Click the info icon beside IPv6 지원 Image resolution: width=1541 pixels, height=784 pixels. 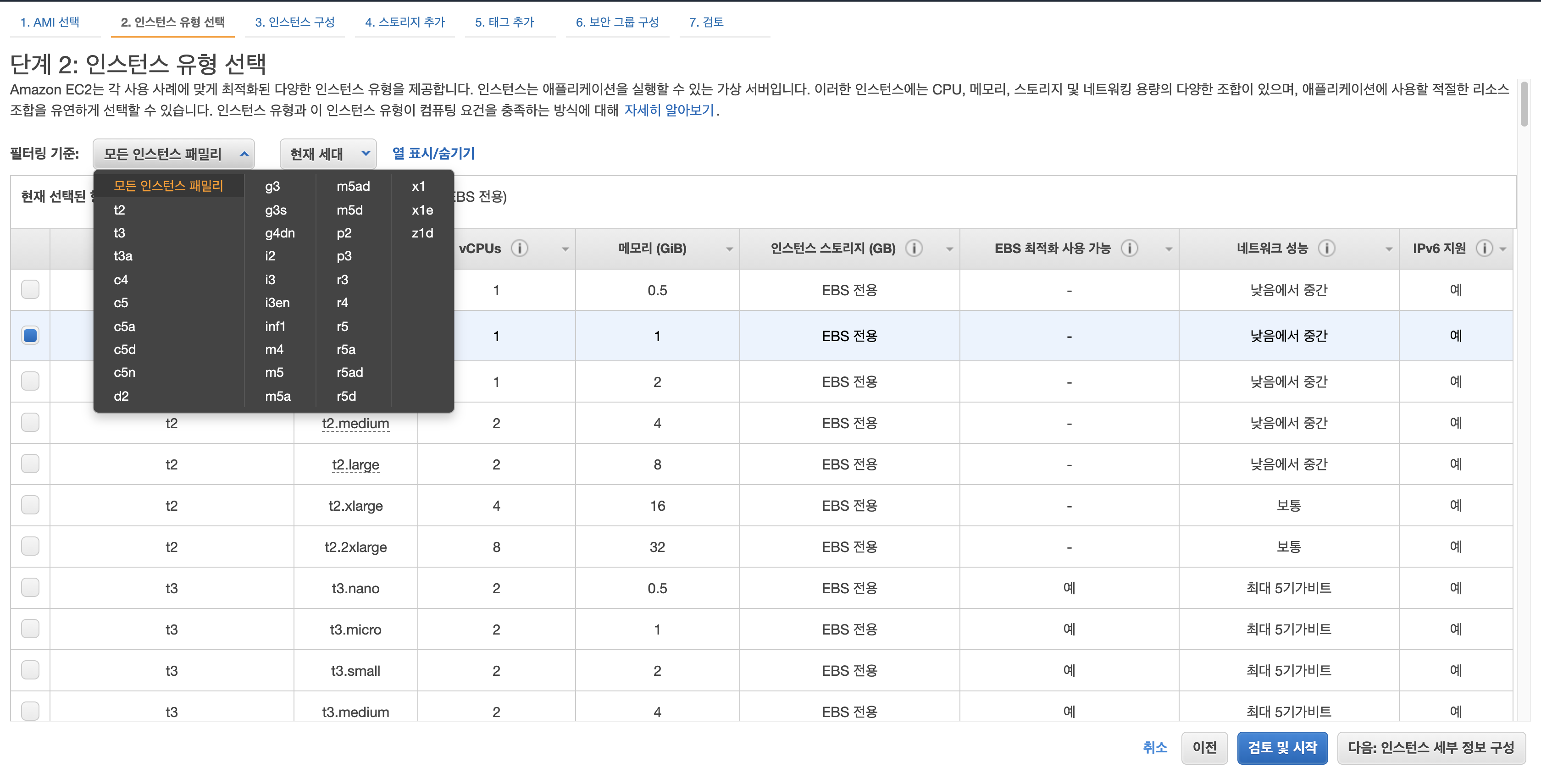pos(1484,248)
